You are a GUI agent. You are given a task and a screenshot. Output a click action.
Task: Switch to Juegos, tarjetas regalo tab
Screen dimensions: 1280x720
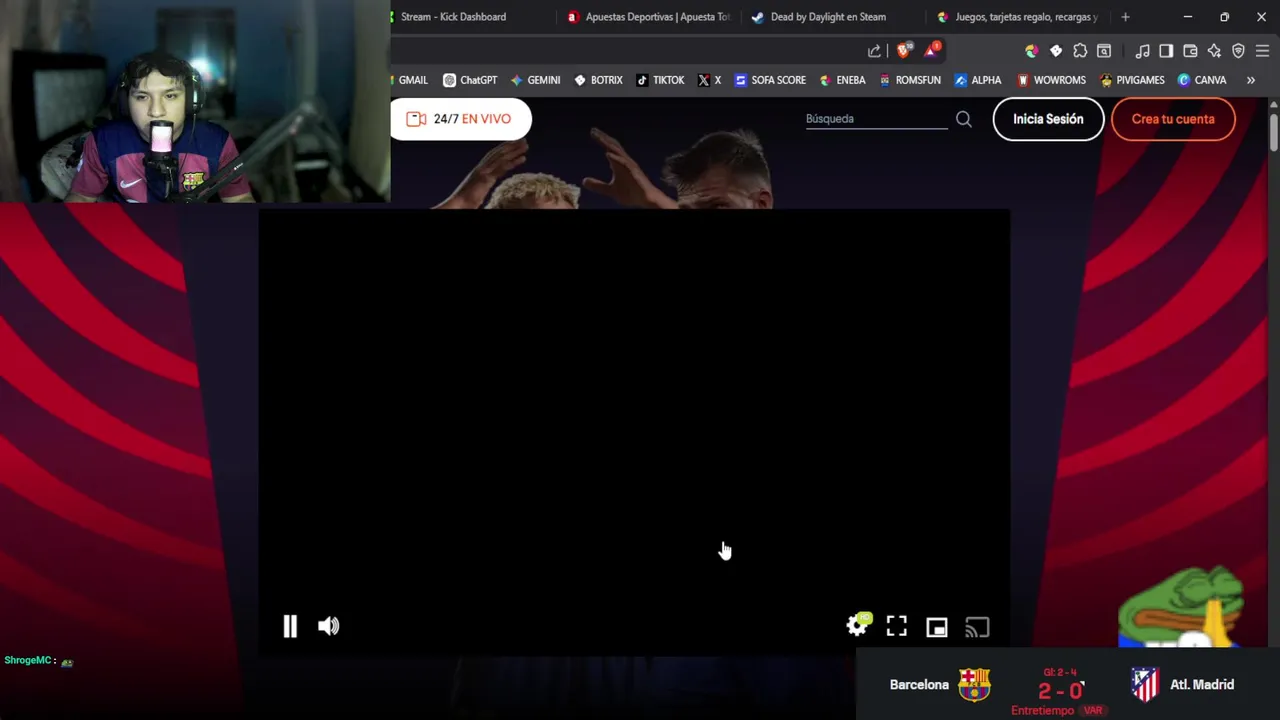1018,17
